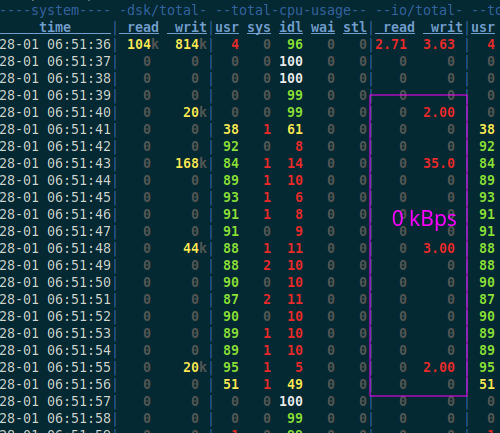Screen dimensions: 500x433
Task: Select idl value 100 at 06:51:57
Action: click(x=291, y=401)
